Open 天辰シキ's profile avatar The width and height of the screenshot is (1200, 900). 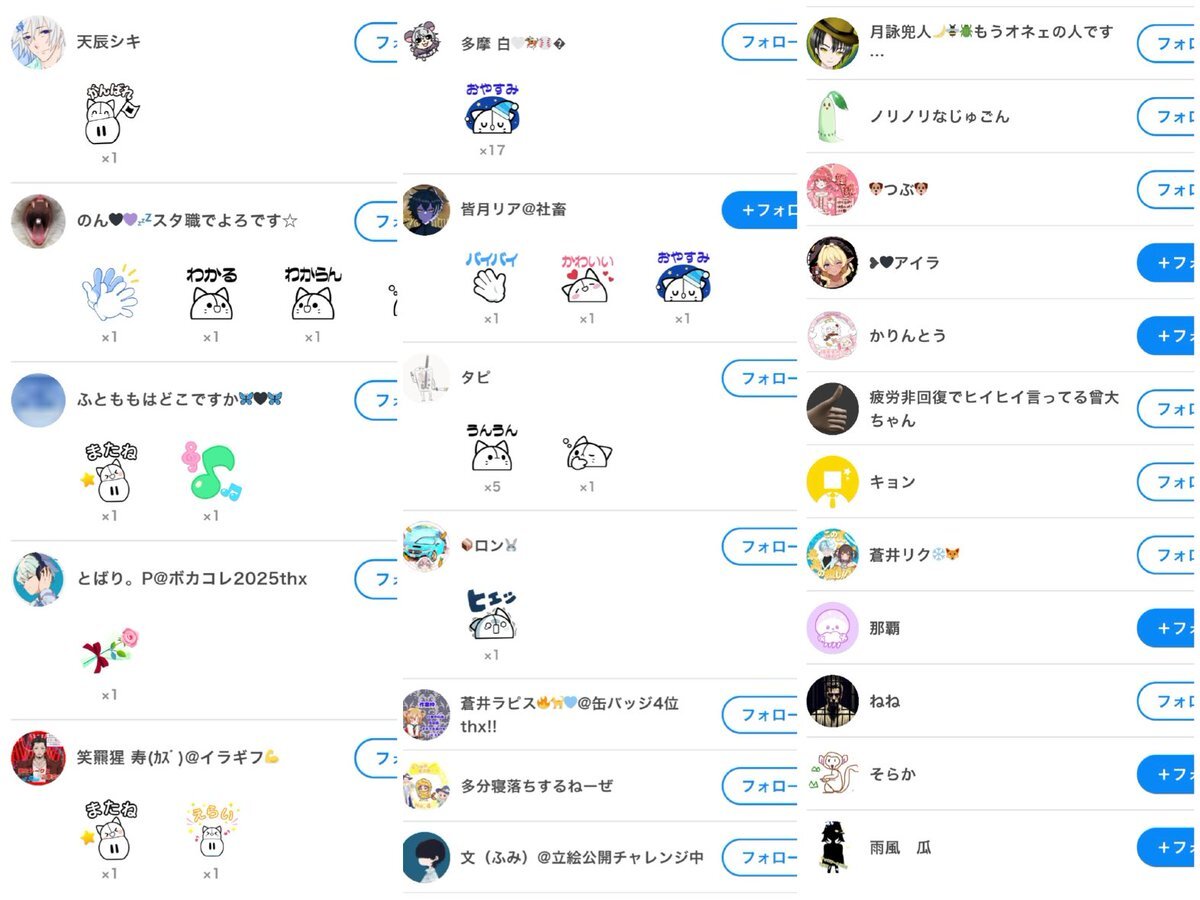click(x=38, y=42)
